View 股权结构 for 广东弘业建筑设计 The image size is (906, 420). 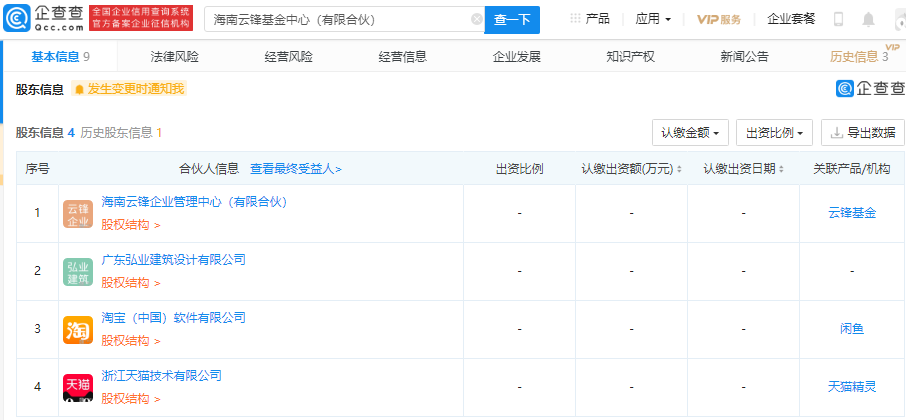[131, 283]
